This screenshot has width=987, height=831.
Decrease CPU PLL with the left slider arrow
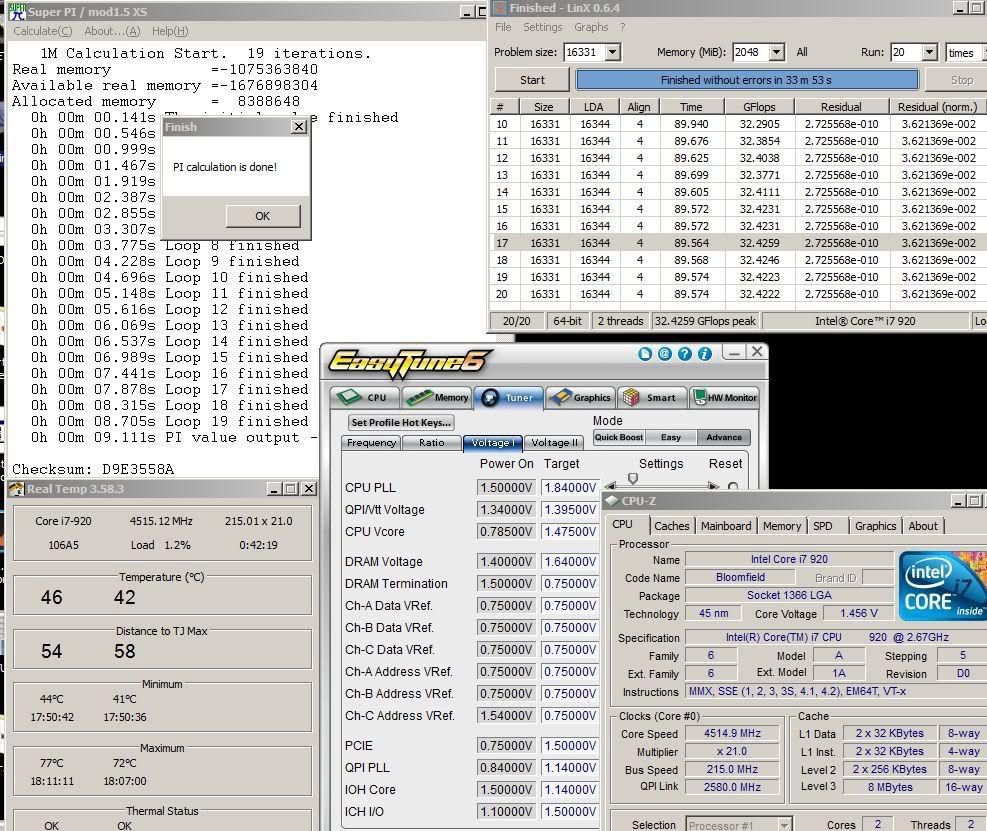(610, 486)
